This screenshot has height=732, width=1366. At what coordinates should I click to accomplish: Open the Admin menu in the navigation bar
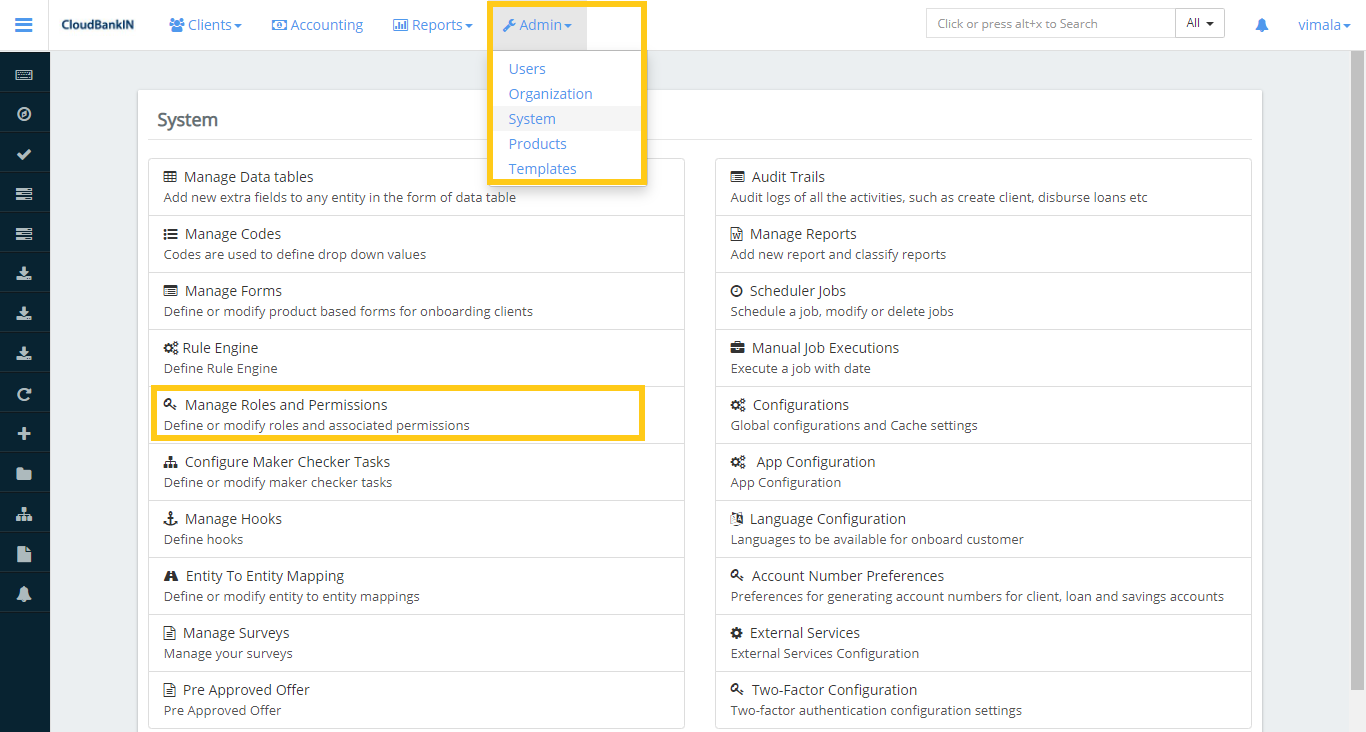[537, 25]
